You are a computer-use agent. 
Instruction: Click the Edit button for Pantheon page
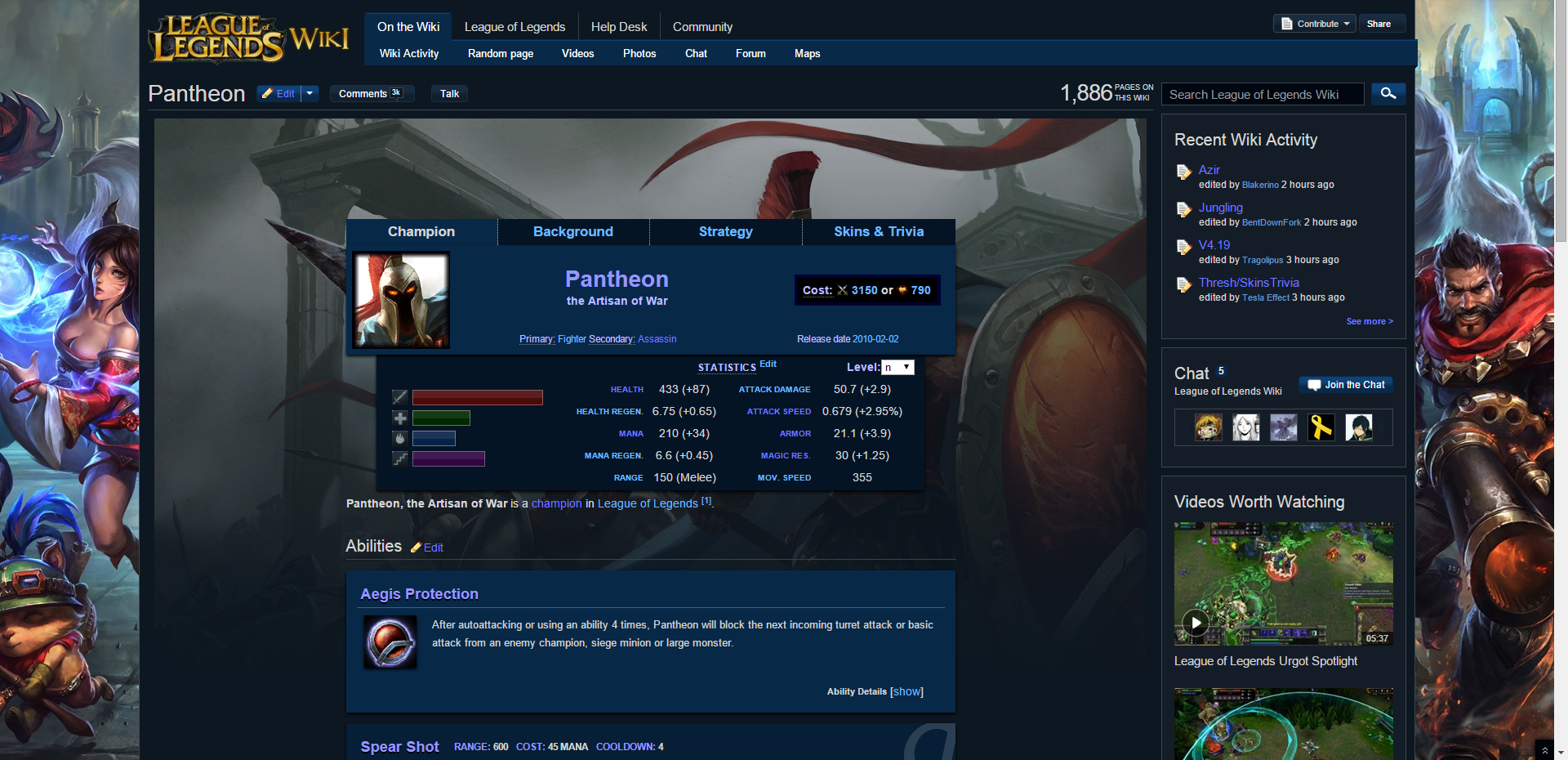pyautogui.click(x=278, y=93)
